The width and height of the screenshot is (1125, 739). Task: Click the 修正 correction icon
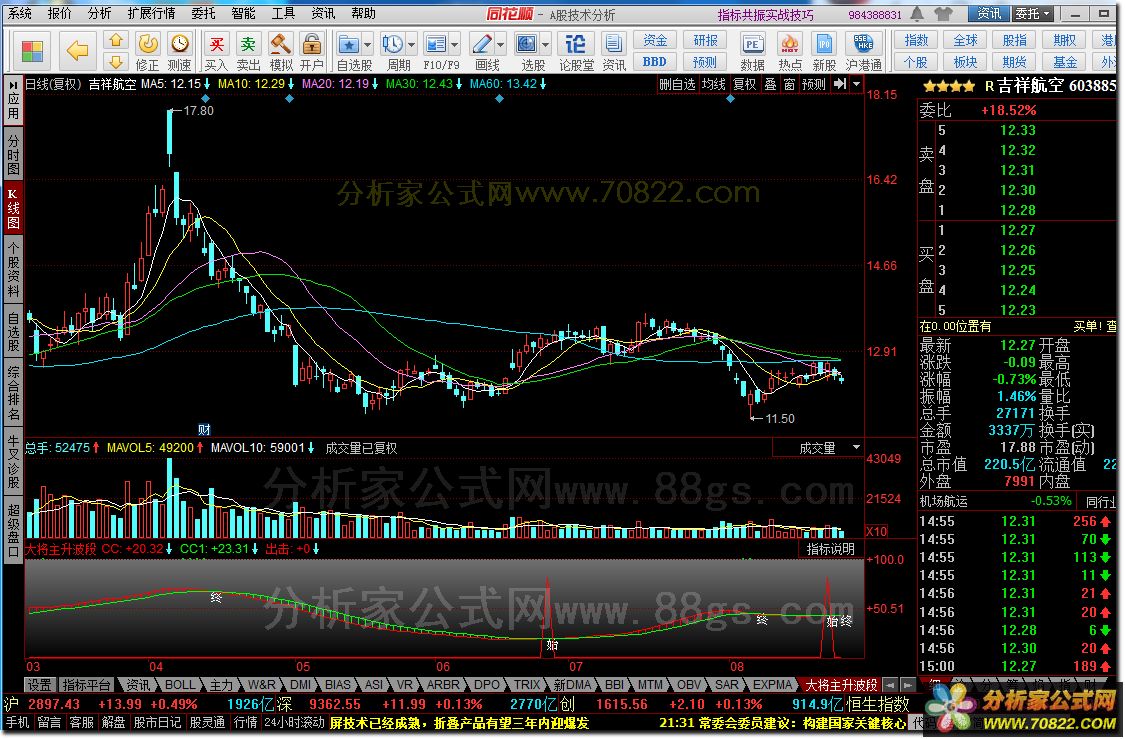148,44
